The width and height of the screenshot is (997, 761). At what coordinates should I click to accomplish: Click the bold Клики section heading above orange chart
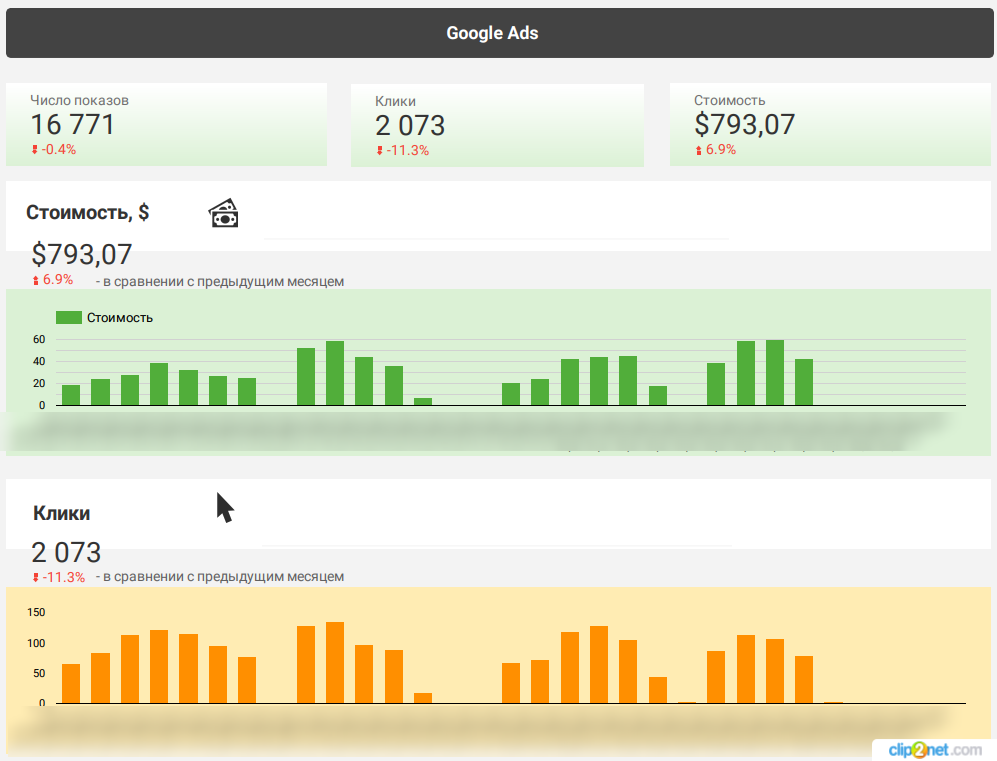coord(61,513)
